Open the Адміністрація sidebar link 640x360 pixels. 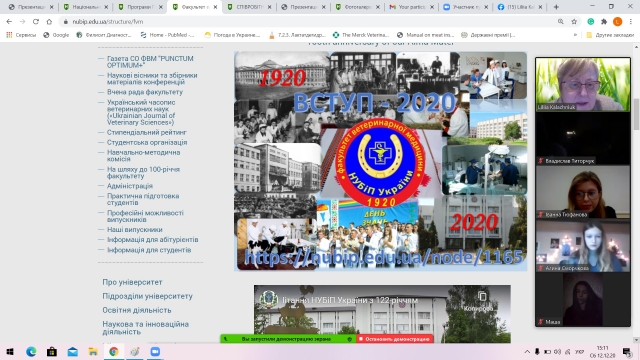click(x=130, y=186)
